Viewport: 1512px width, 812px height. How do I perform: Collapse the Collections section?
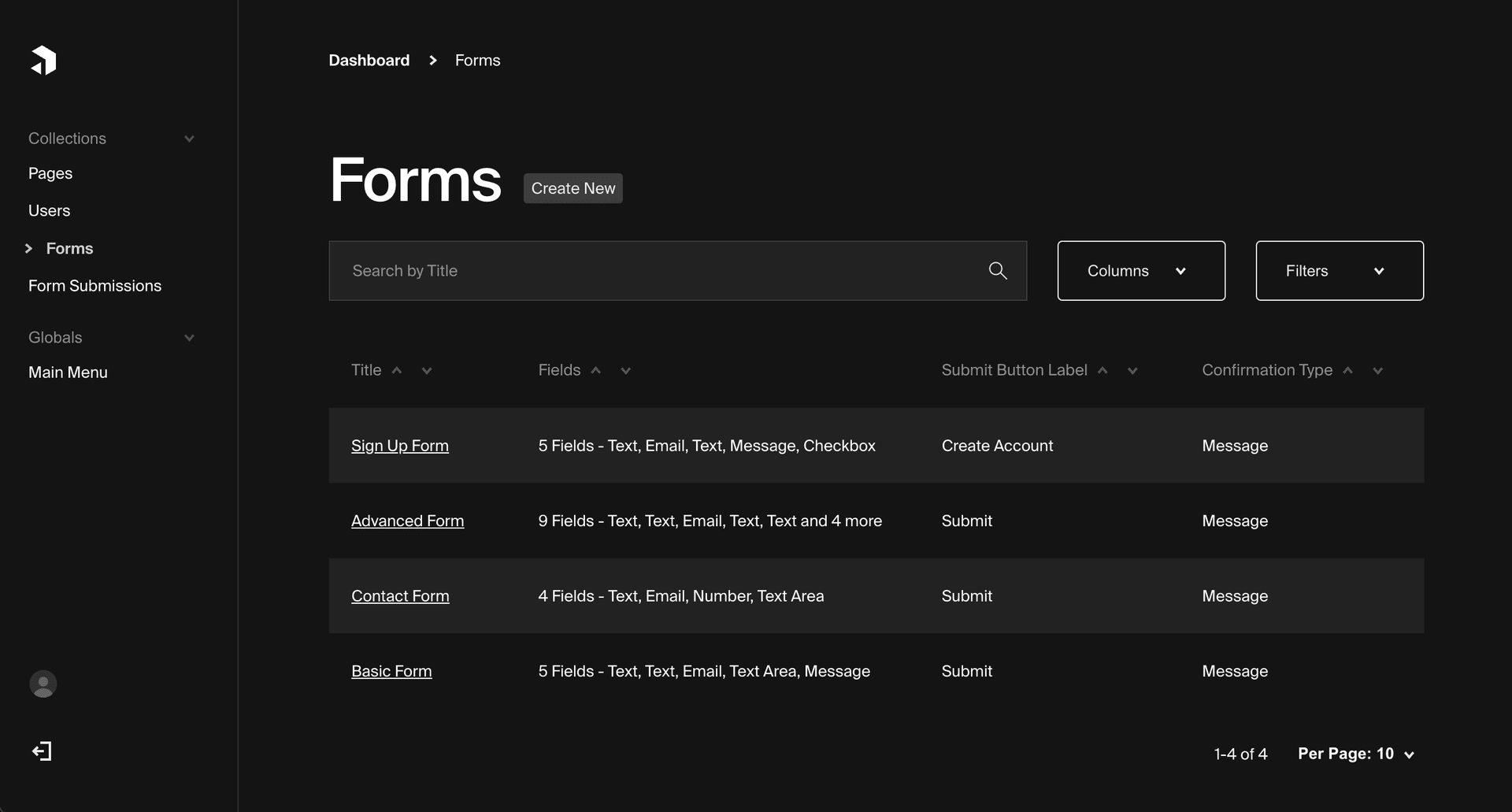pos(189,138)
